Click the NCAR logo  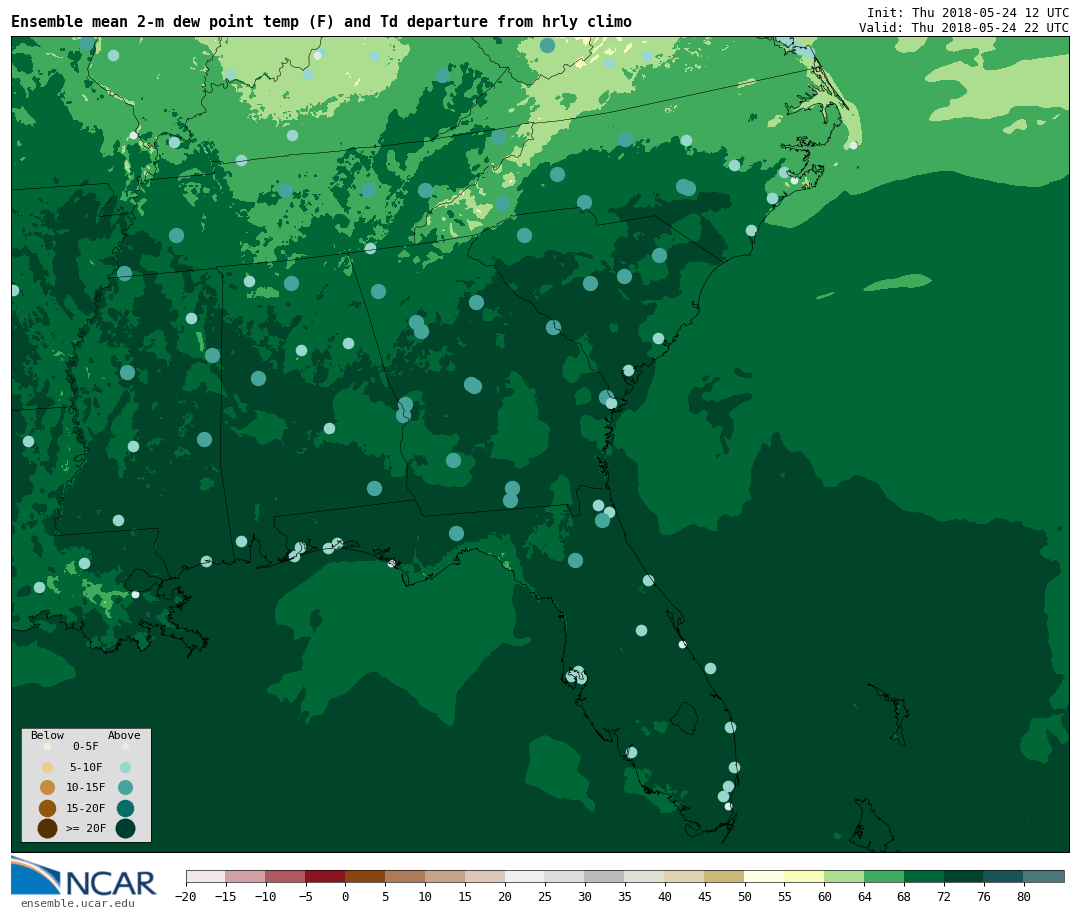pos(84,876)
